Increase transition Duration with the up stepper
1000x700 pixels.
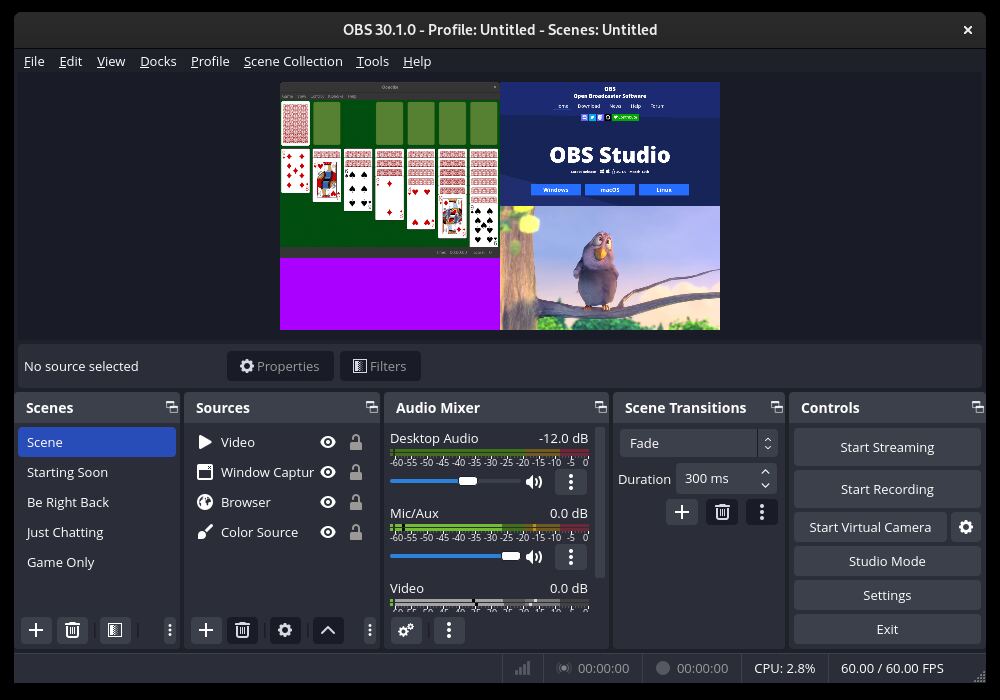pyautogui.click(x=765, y=471)
